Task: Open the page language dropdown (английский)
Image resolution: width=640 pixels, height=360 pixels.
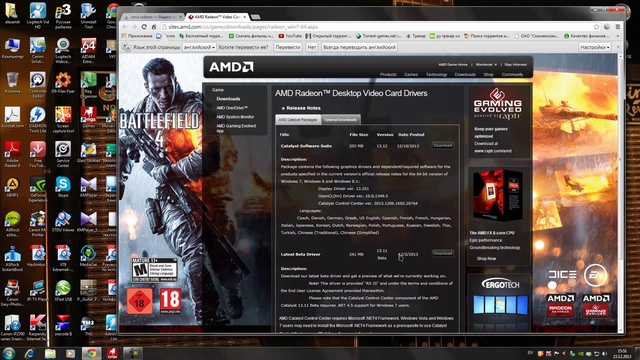Action: click(199, 47)
